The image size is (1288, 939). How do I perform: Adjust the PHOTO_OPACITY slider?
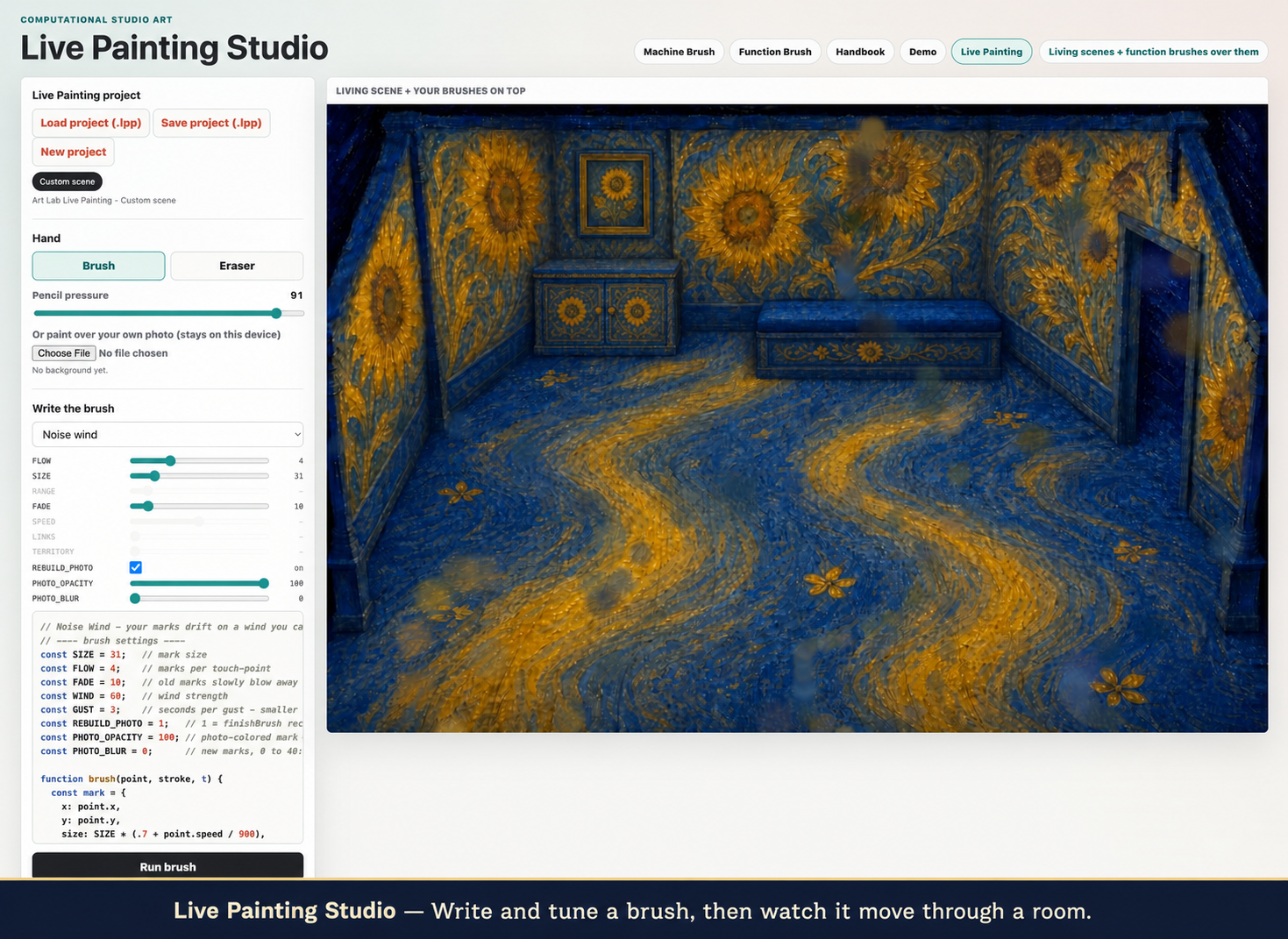point(199,583)
